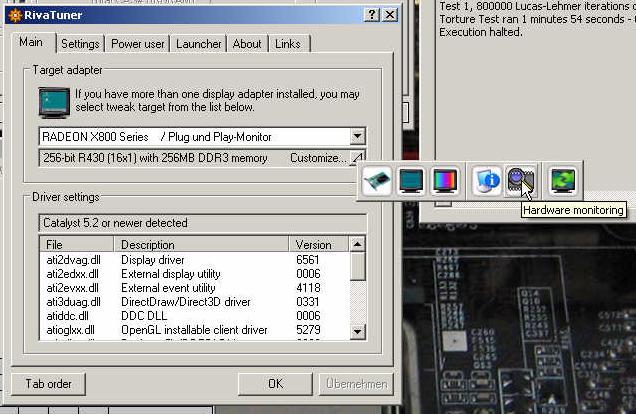Go to the Launcher tab
Image resolution: width=636 pixels, height=414 pixels.
tap(198, 44)
